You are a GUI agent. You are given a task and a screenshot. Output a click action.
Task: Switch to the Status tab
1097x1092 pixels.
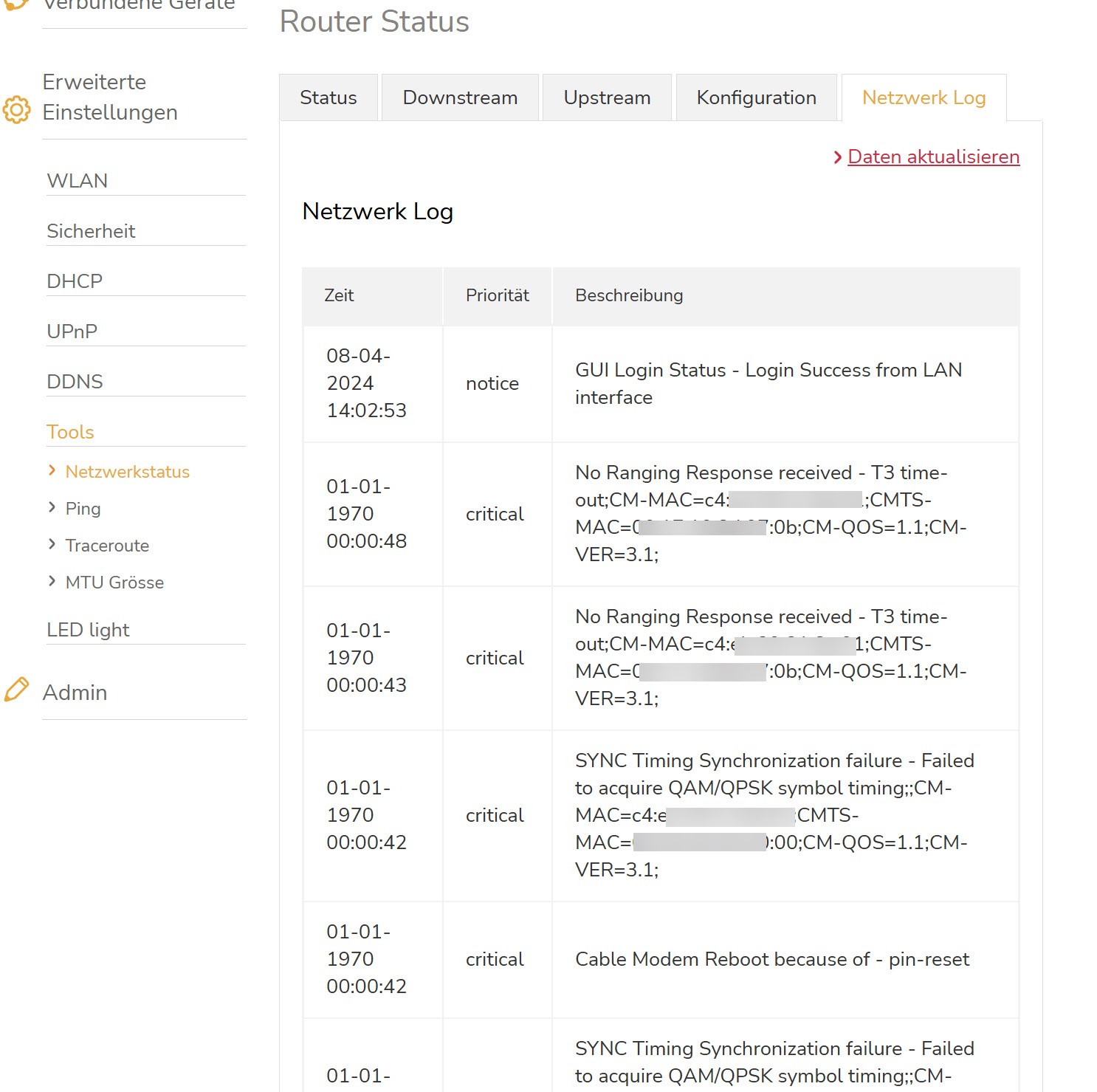328,97
